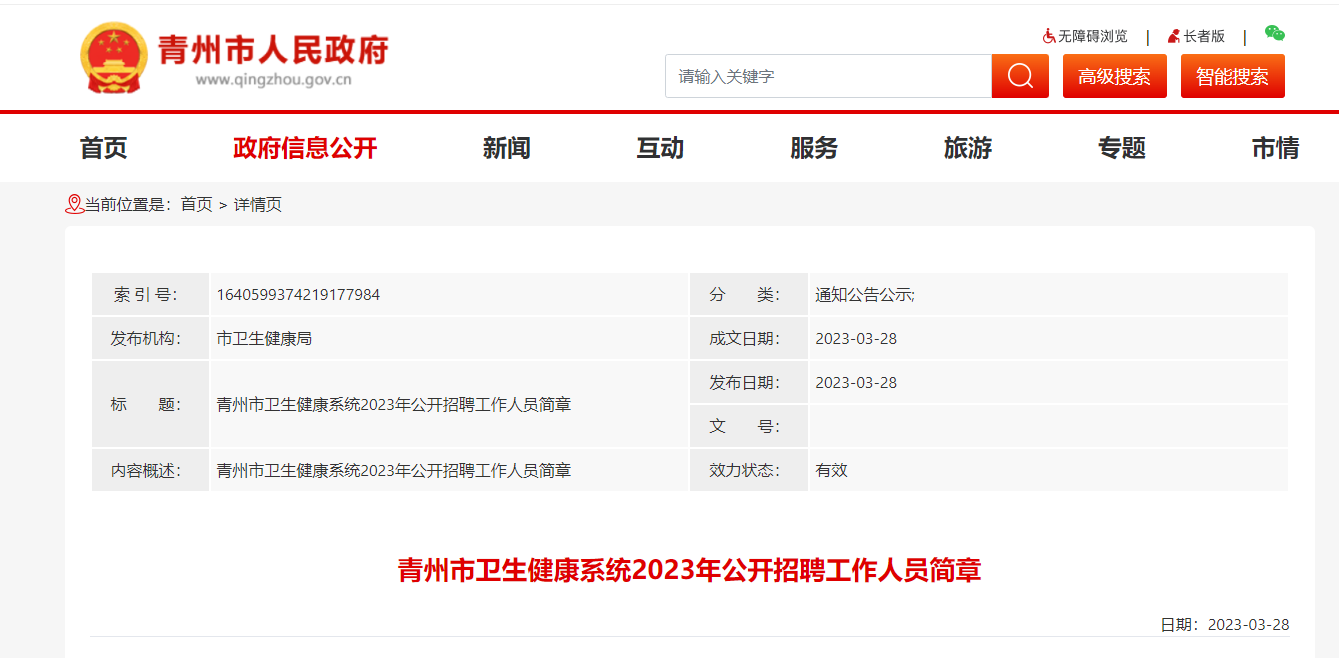Open 高级搜索 advanced search
The height and width of the screenshot is (658, 1339).
pyautogui.click(x=1114, y=76)
